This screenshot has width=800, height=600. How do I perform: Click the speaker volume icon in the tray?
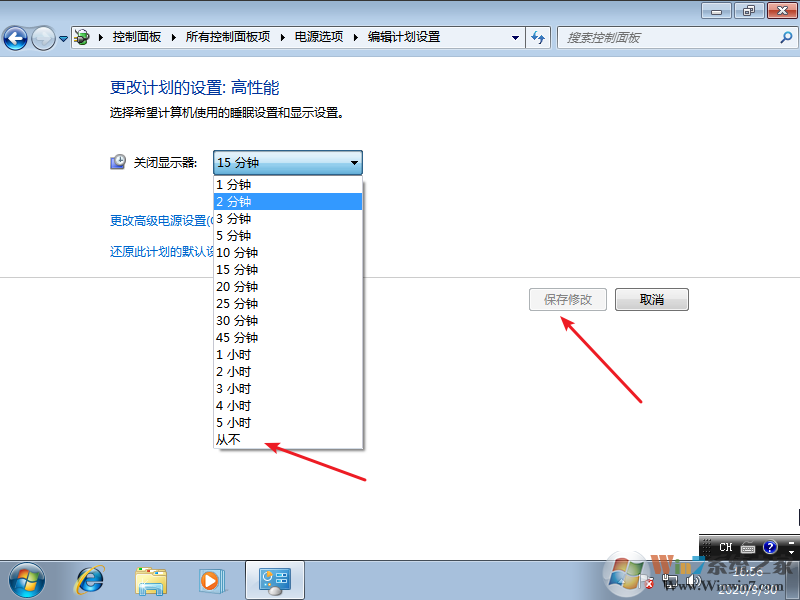[694, 580]
